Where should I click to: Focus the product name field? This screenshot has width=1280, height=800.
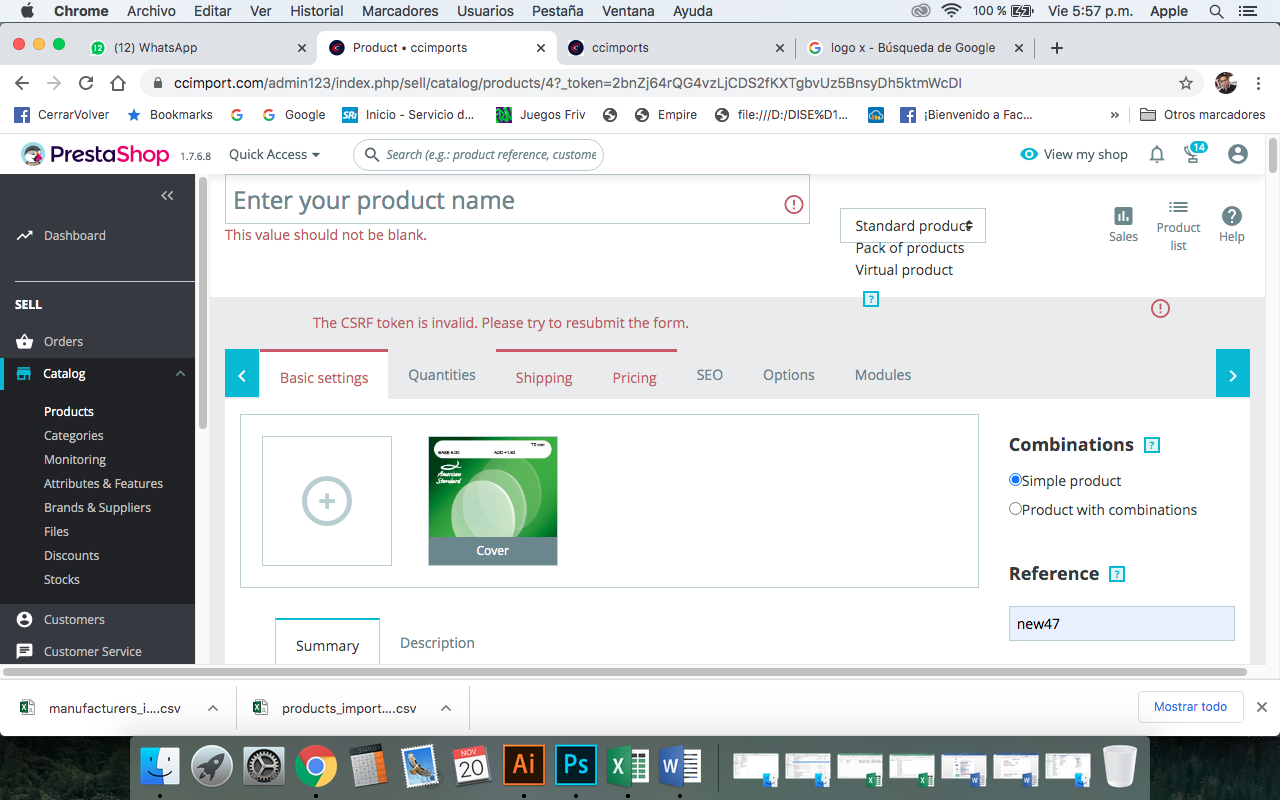tap(517, 200)
